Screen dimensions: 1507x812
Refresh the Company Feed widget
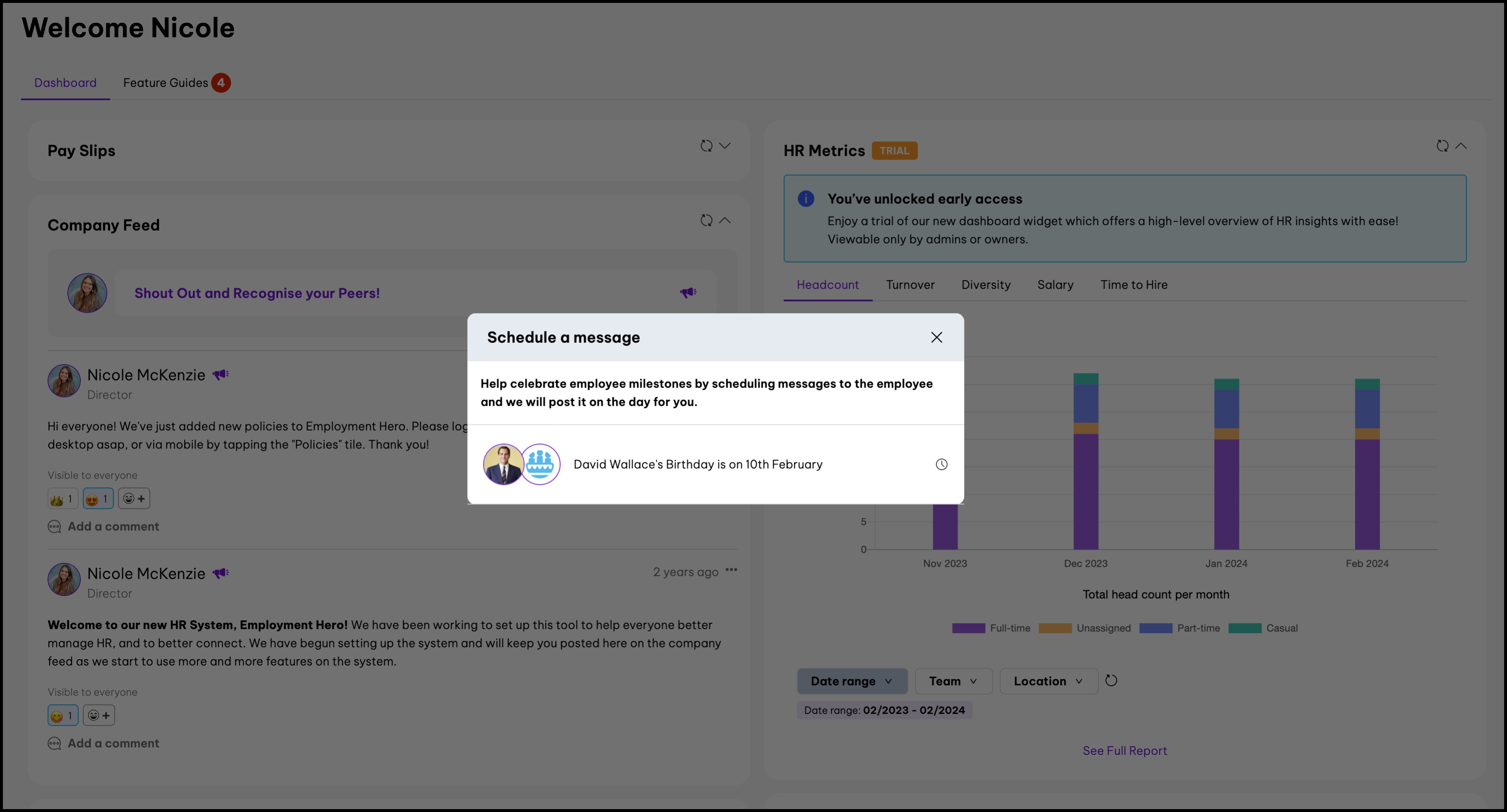706,221
